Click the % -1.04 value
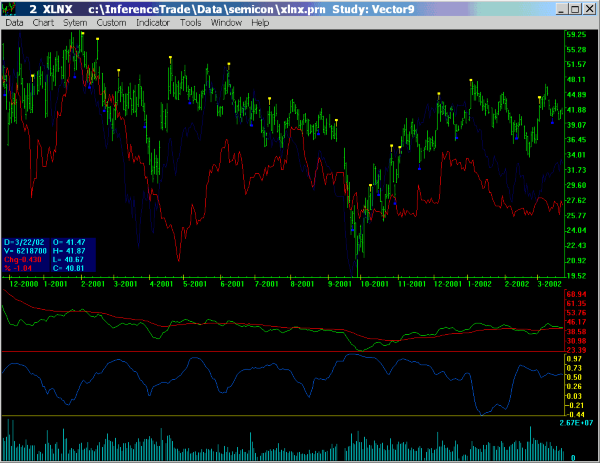This screenshot has height=463, width=600. (x=18, y=268)
